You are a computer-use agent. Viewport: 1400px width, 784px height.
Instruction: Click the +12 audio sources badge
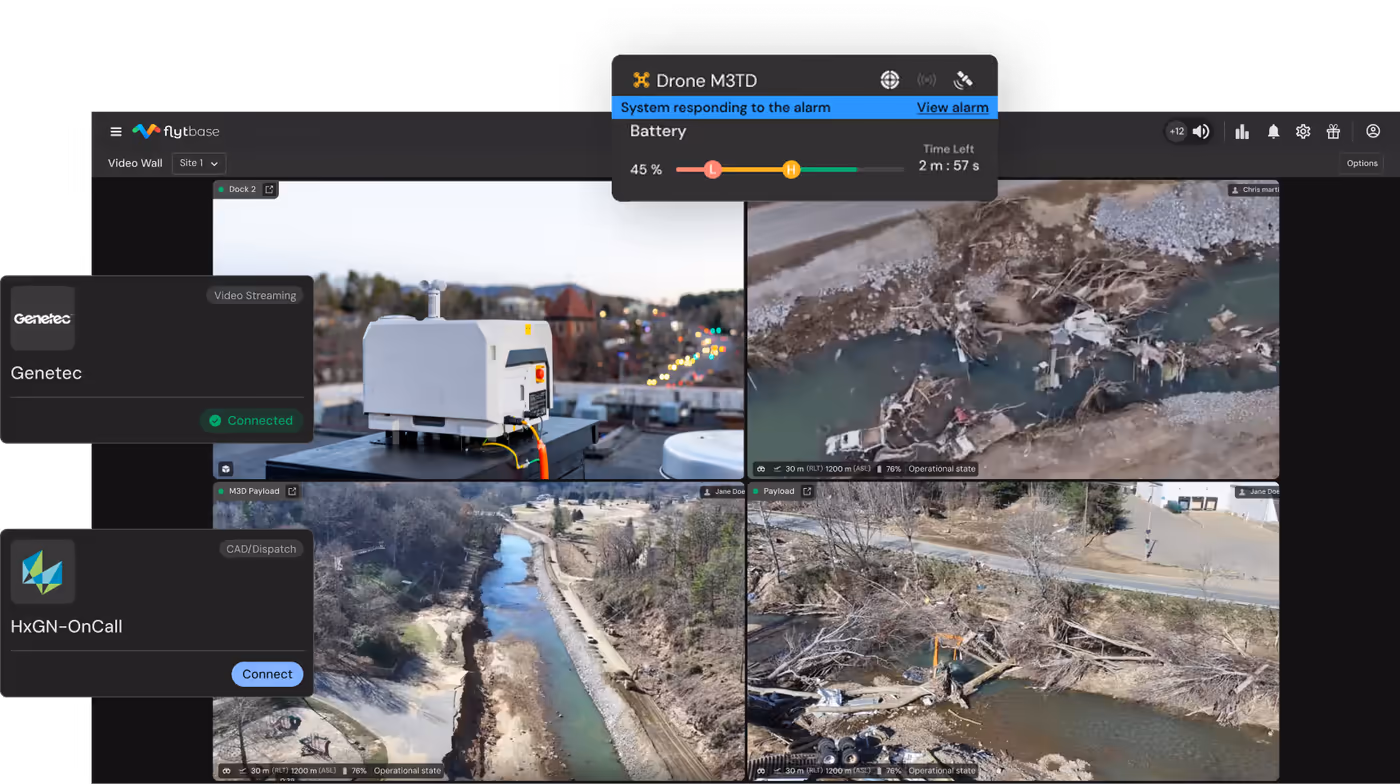[x=1177, y=131]
